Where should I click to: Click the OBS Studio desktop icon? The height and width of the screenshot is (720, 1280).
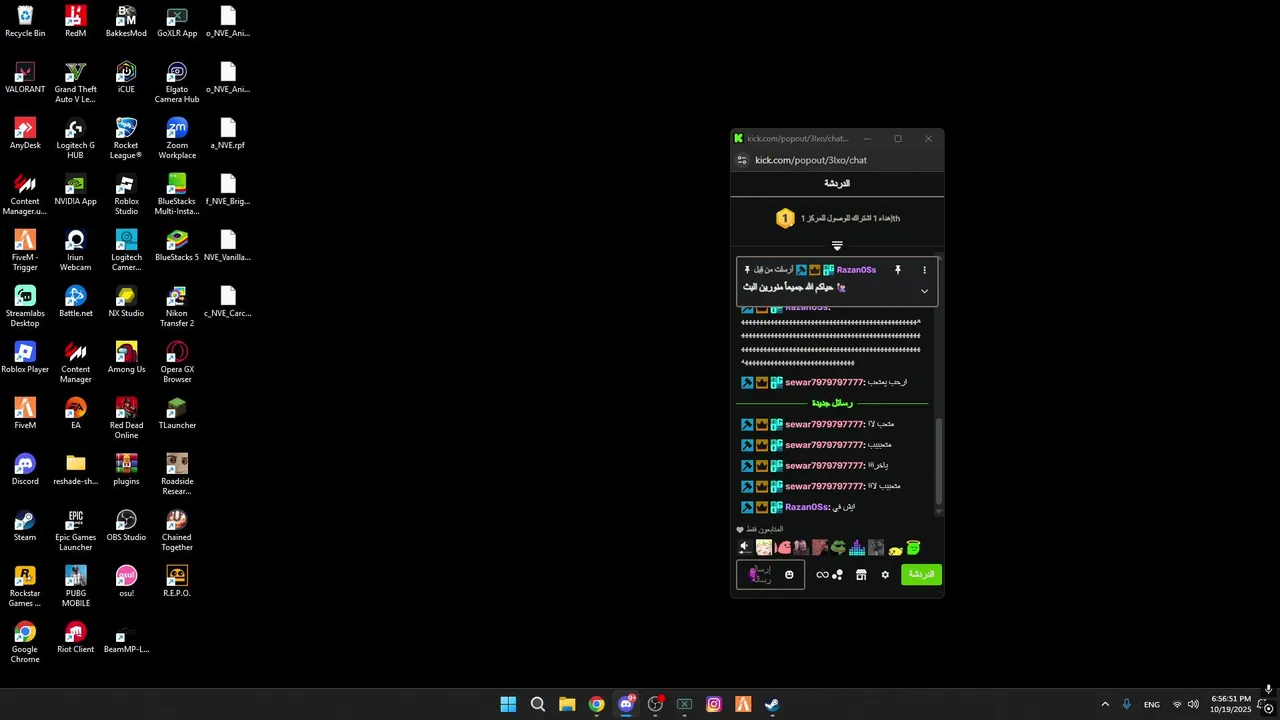[126, 525]
